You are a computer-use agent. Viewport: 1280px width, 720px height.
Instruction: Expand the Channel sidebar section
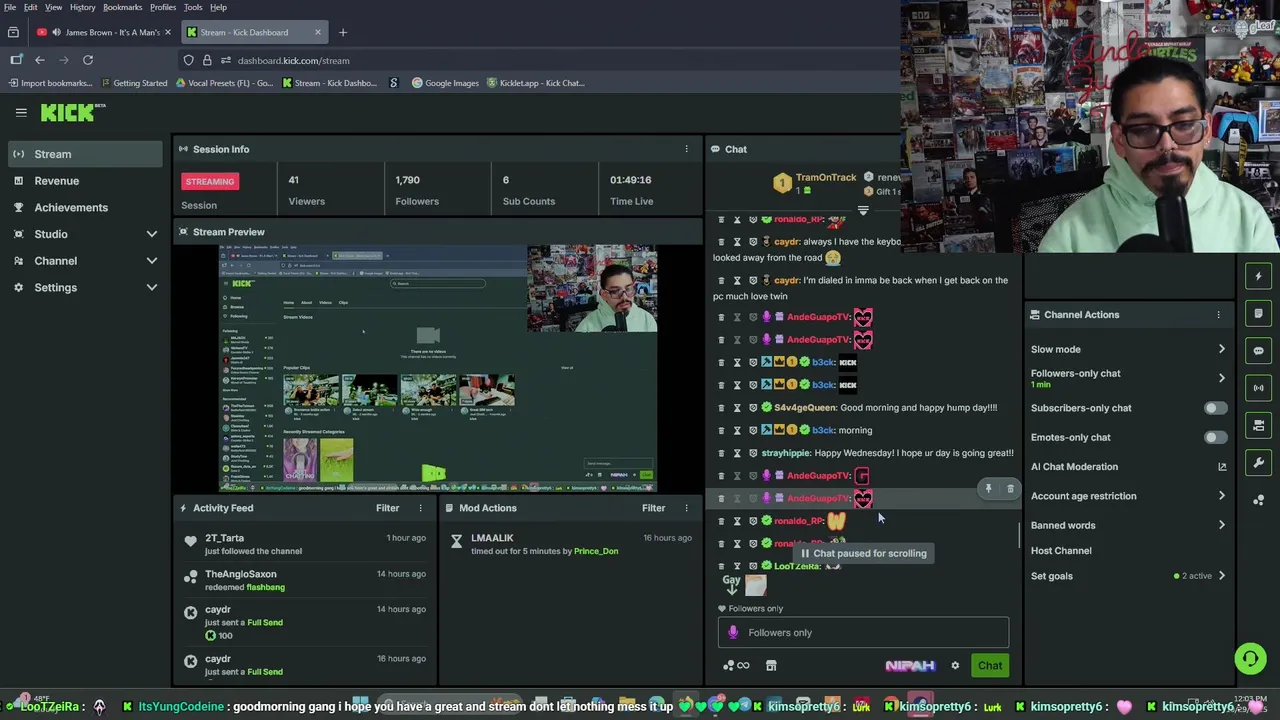[152, 261]
